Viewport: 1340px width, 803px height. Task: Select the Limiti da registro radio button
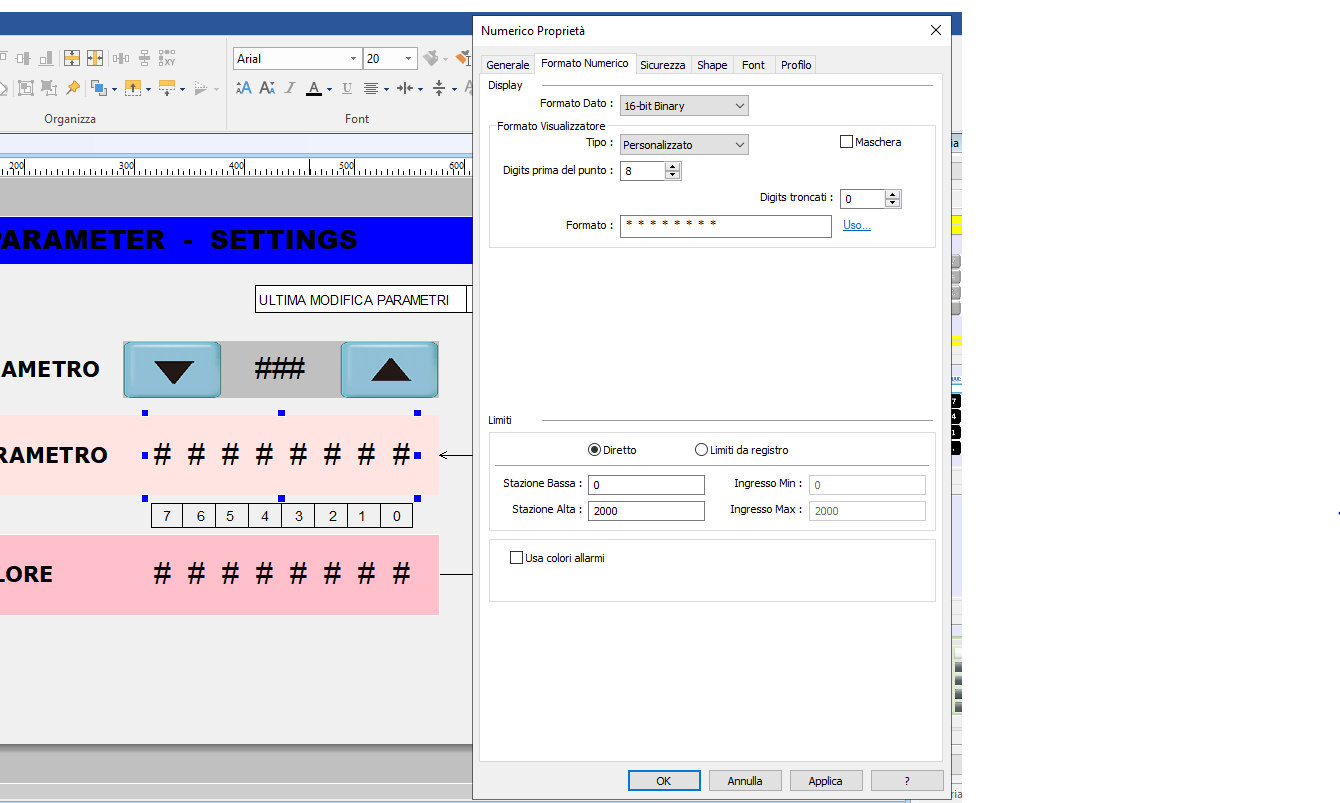coord(701,450)
